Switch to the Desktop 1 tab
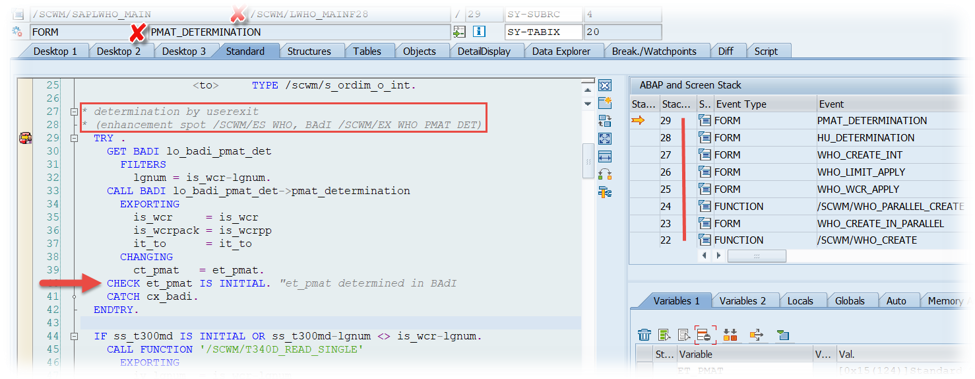 tap(55, 52)
